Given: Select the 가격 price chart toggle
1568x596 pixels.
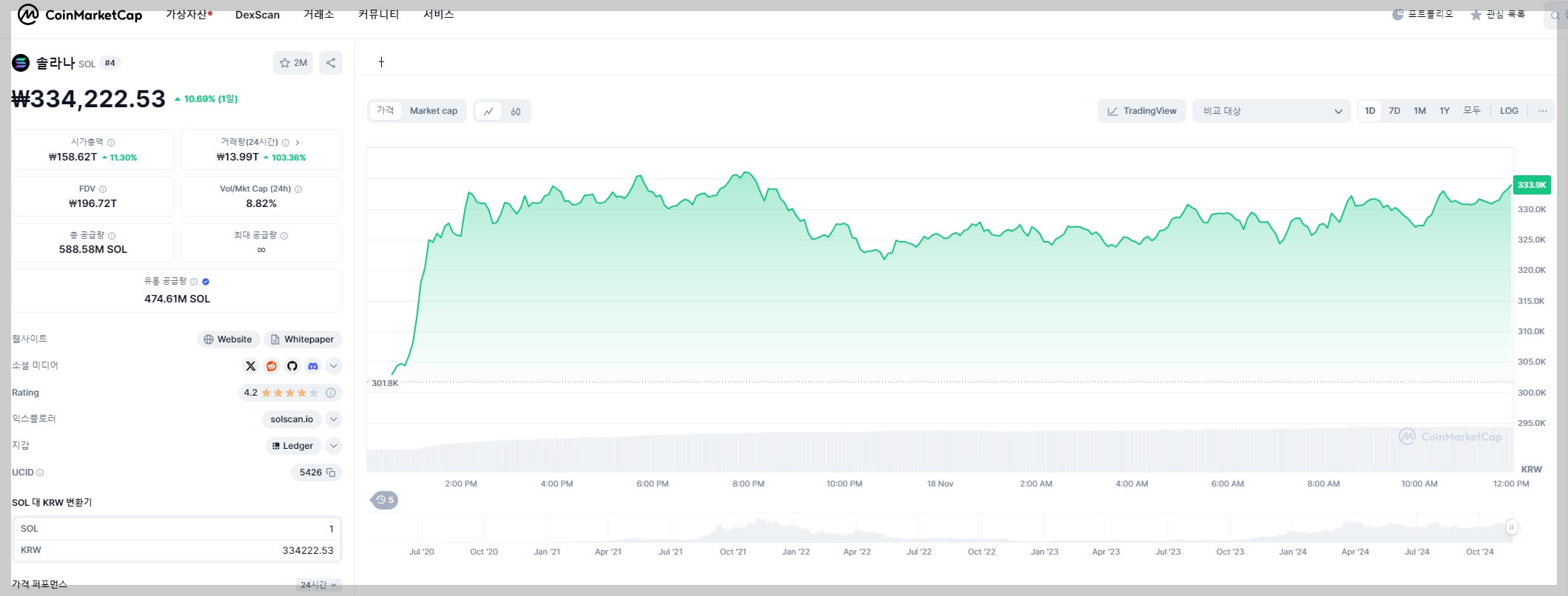Looking at the screenshot, I should tap(385, 111).
